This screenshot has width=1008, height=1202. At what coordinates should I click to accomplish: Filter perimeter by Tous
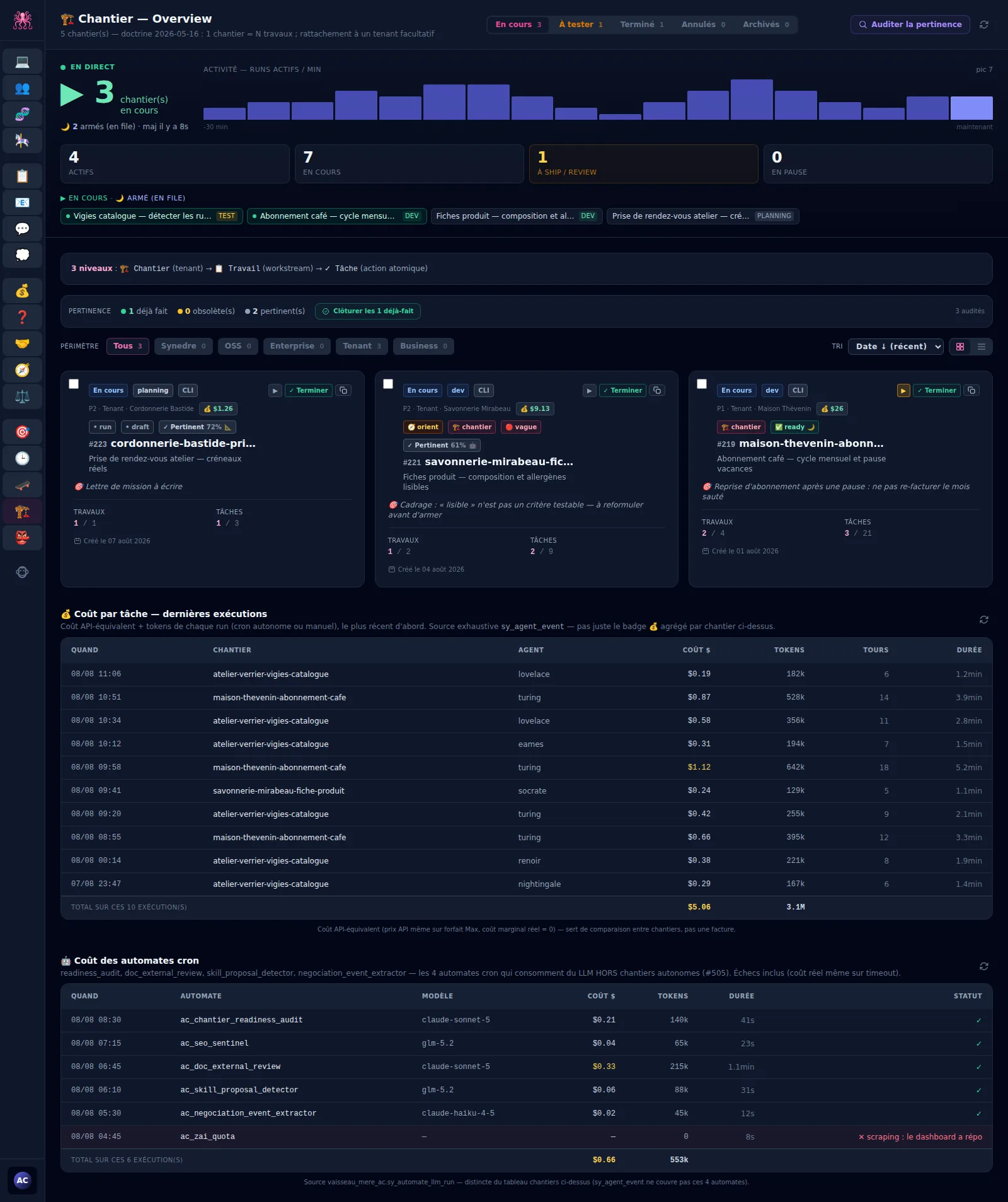[128, 346]
